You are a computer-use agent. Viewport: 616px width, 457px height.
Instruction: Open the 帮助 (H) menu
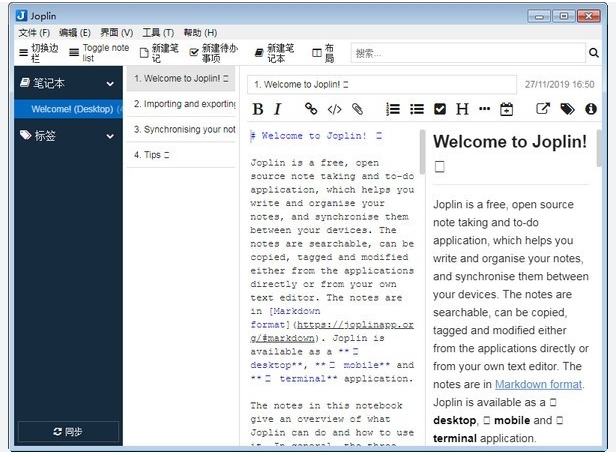pyautogui.click(x=200, y=33)
